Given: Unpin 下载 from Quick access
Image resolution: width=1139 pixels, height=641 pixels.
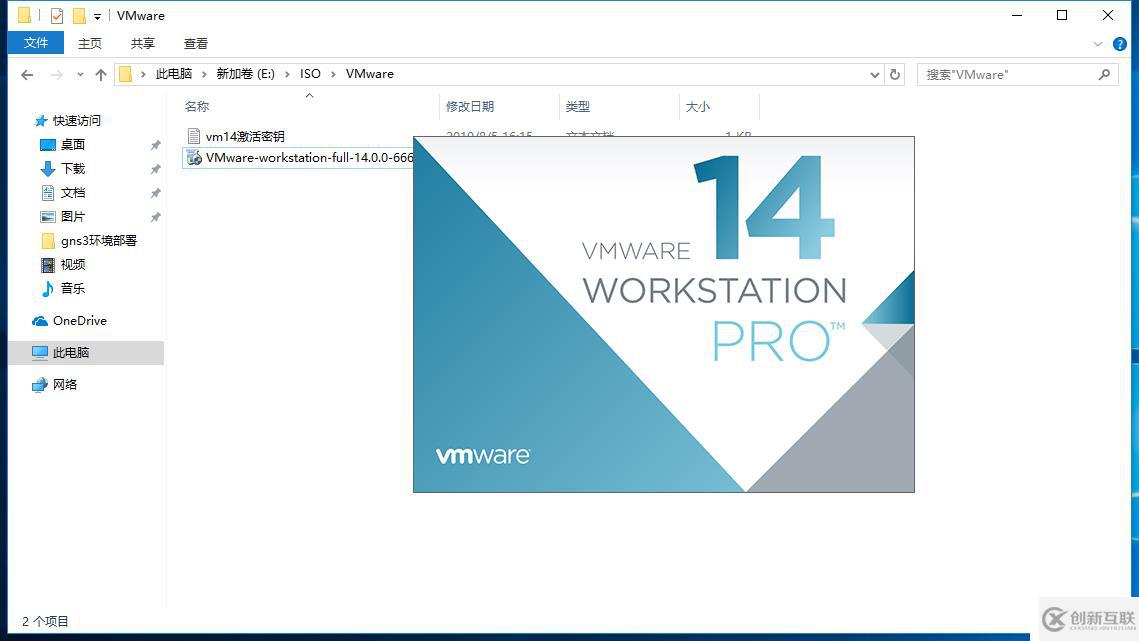Looking at the screenshot, I should (156, 168).
